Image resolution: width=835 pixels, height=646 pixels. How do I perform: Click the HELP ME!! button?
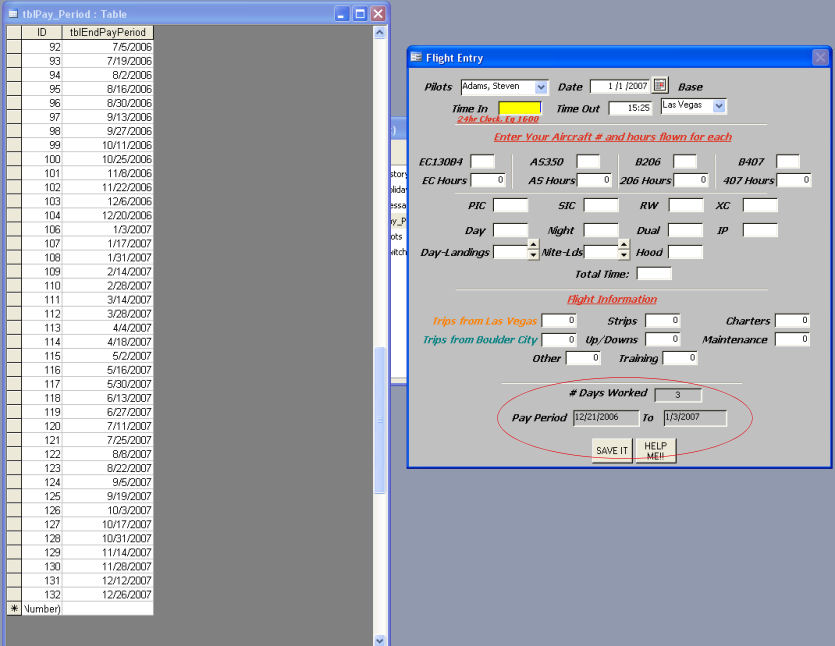(655, 451)
